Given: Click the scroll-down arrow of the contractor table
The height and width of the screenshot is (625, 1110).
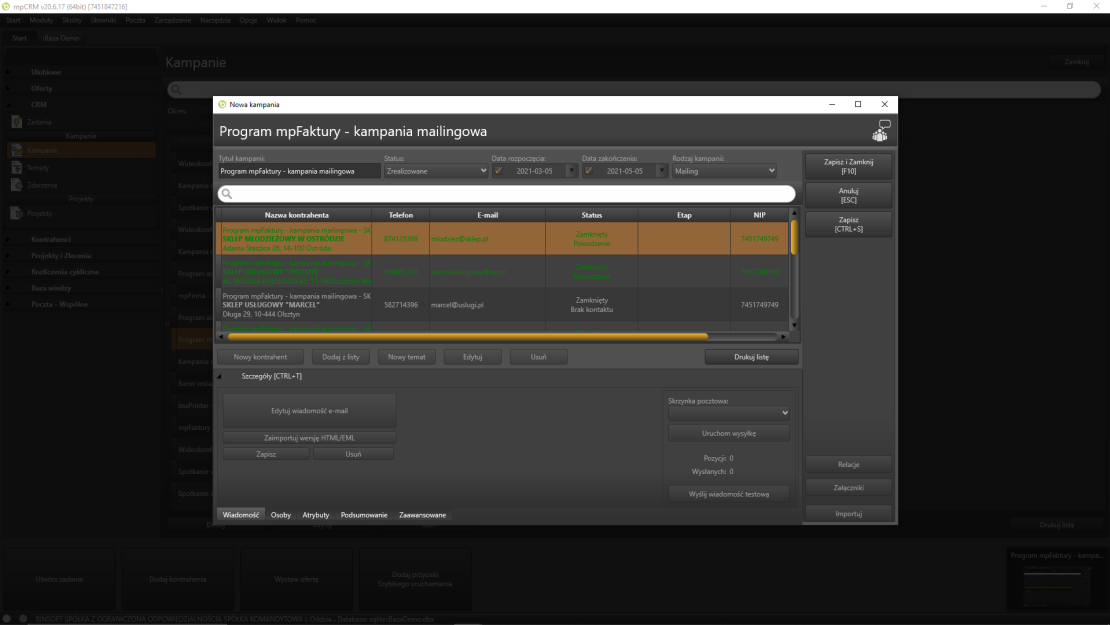Looking at the screenshot, I should click(x=794, y=326).
